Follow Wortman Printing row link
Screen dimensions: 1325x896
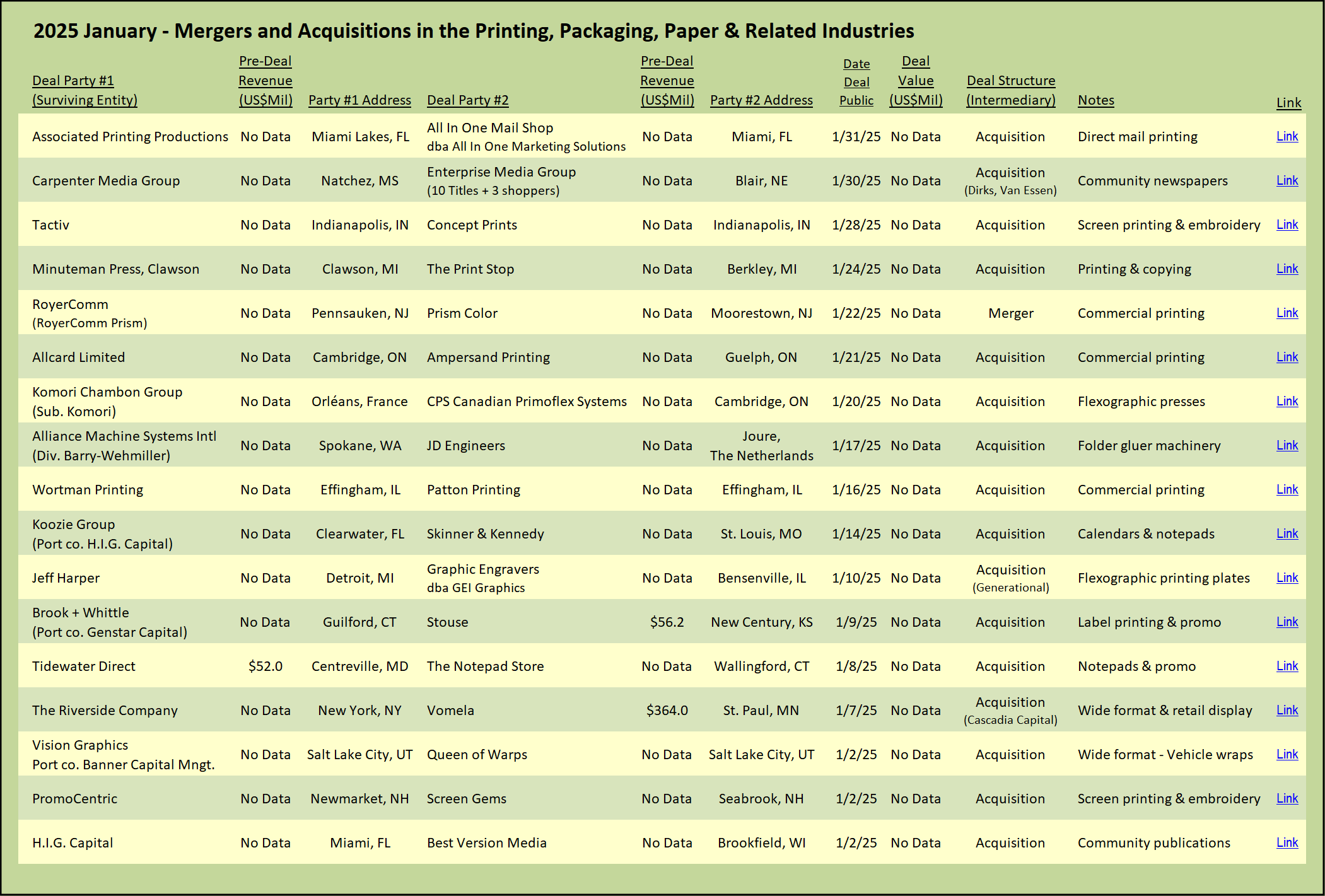point(1287,489)
